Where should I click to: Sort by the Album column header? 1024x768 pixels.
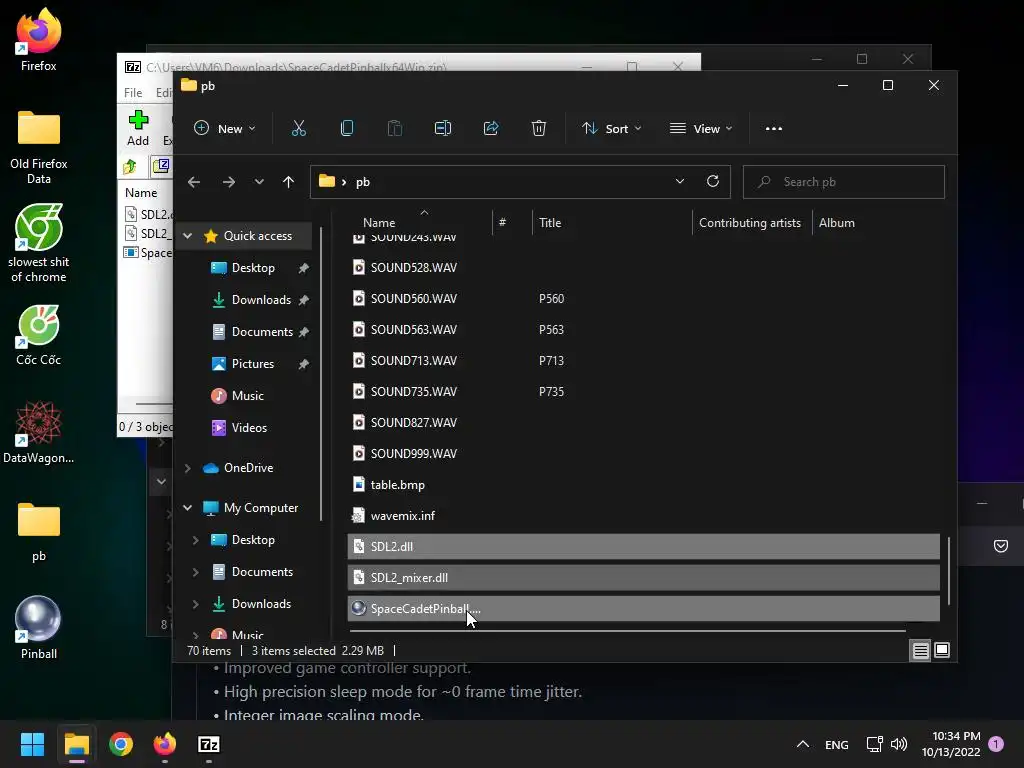[x=837, y=223]
